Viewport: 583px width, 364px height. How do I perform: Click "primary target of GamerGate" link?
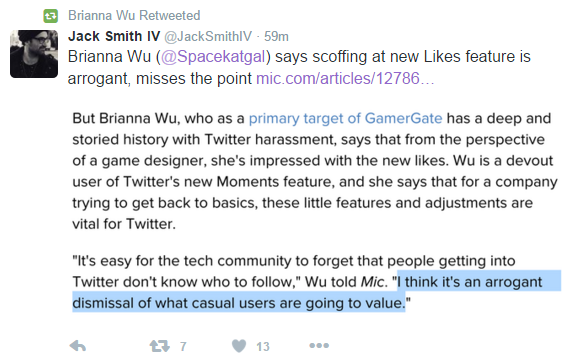(345, 119)
